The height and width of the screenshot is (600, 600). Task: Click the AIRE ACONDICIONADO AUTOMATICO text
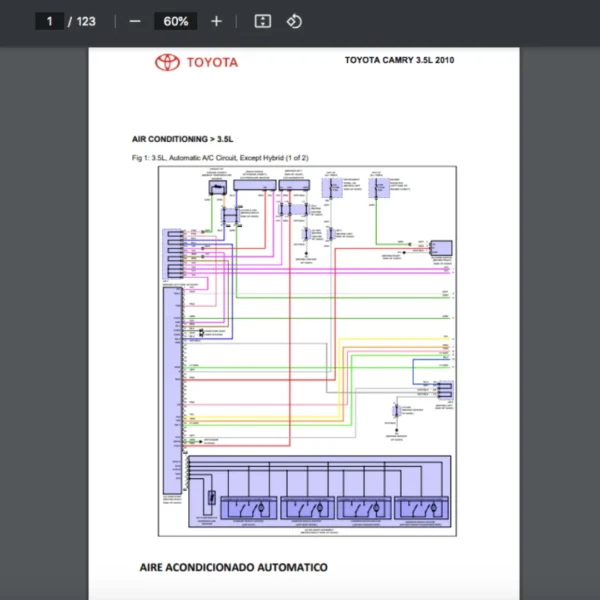pos(233,567)
